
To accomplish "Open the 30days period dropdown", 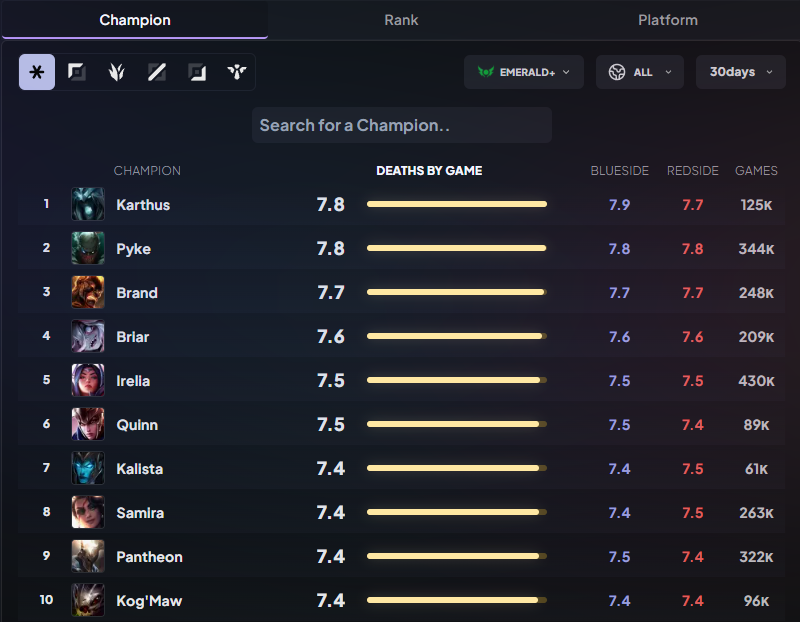I will [740, 72].
